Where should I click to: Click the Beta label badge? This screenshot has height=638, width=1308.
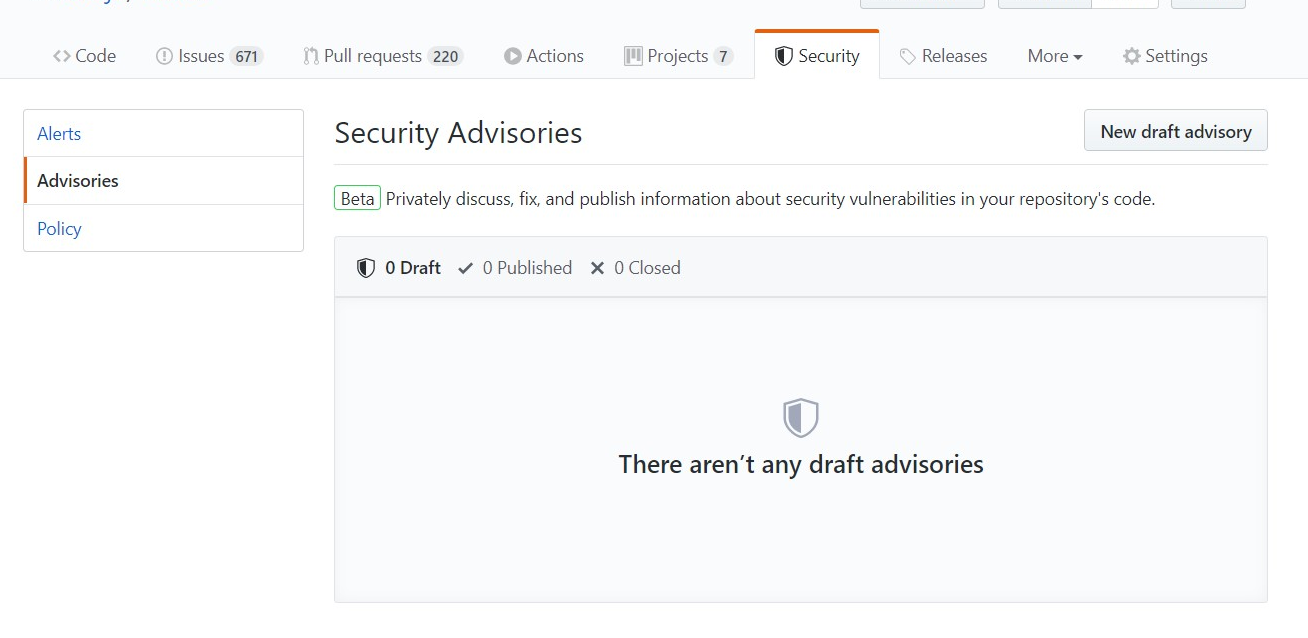357,199
